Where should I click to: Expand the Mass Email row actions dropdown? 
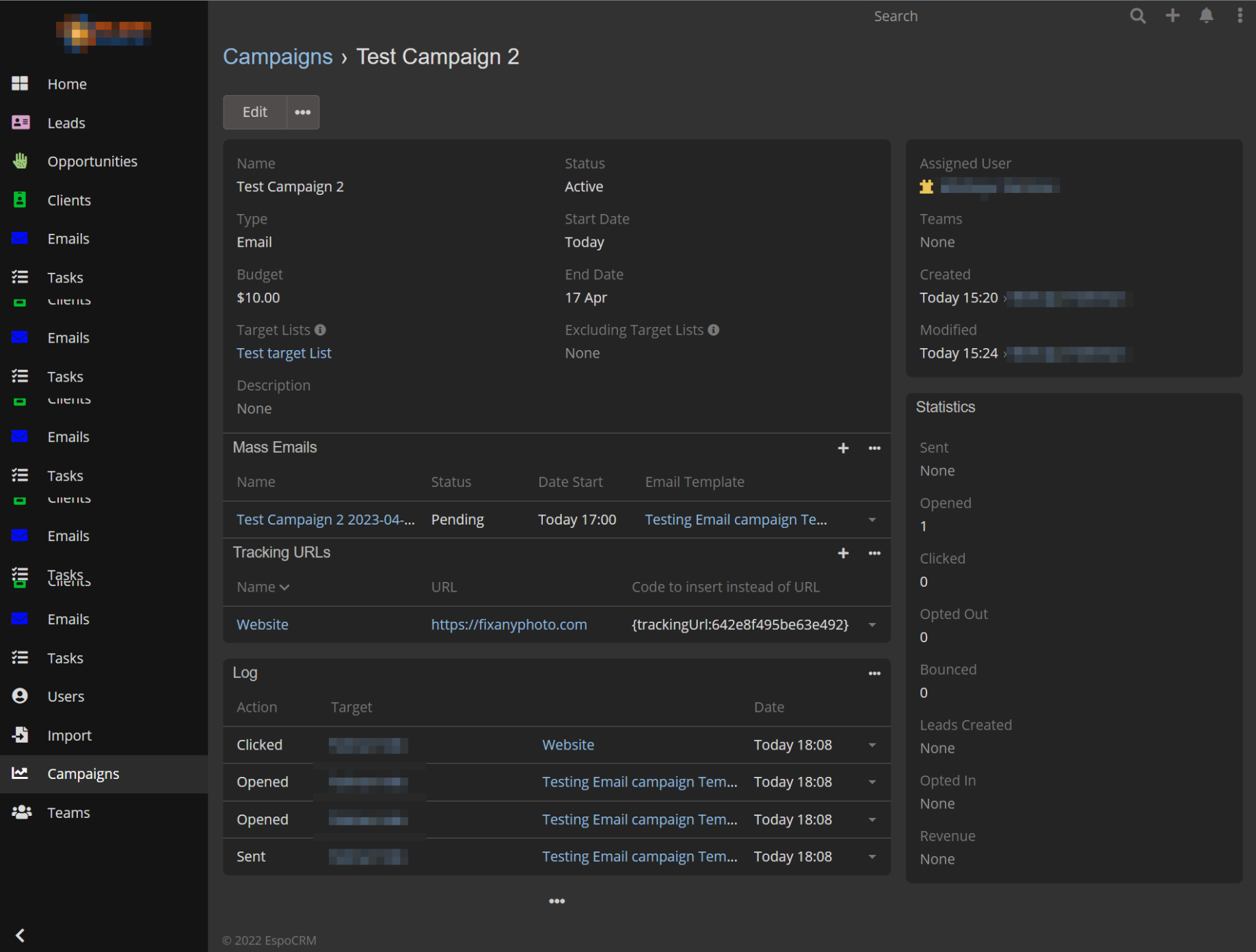(872, 520)
